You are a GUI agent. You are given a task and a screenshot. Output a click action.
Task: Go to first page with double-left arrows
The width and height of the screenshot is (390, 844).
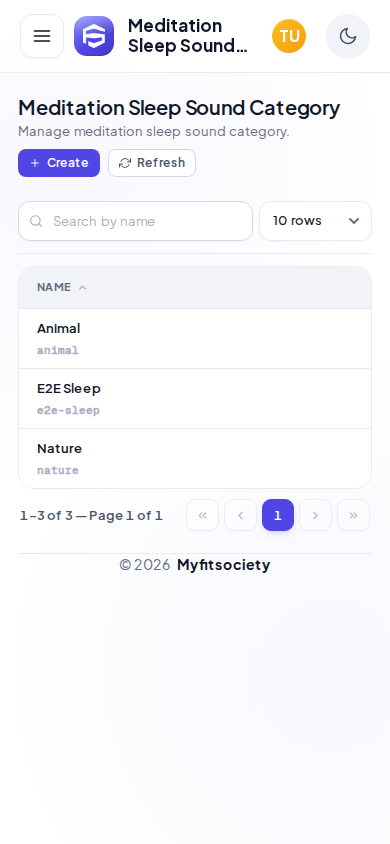202,515
